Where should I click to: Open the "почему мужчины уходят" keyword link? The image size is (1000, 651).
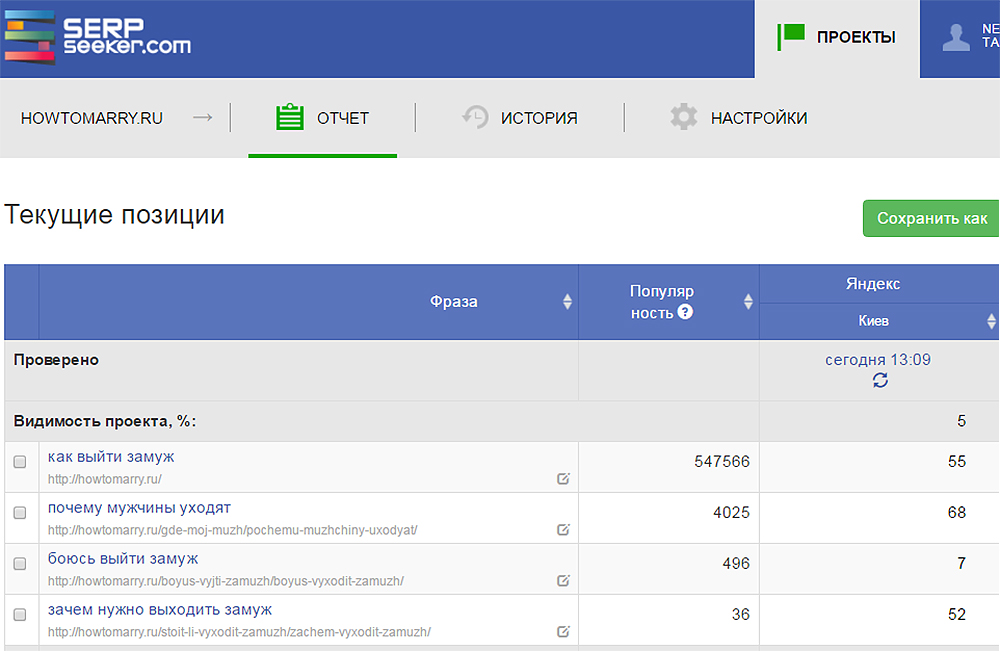(x=142, y=508)
